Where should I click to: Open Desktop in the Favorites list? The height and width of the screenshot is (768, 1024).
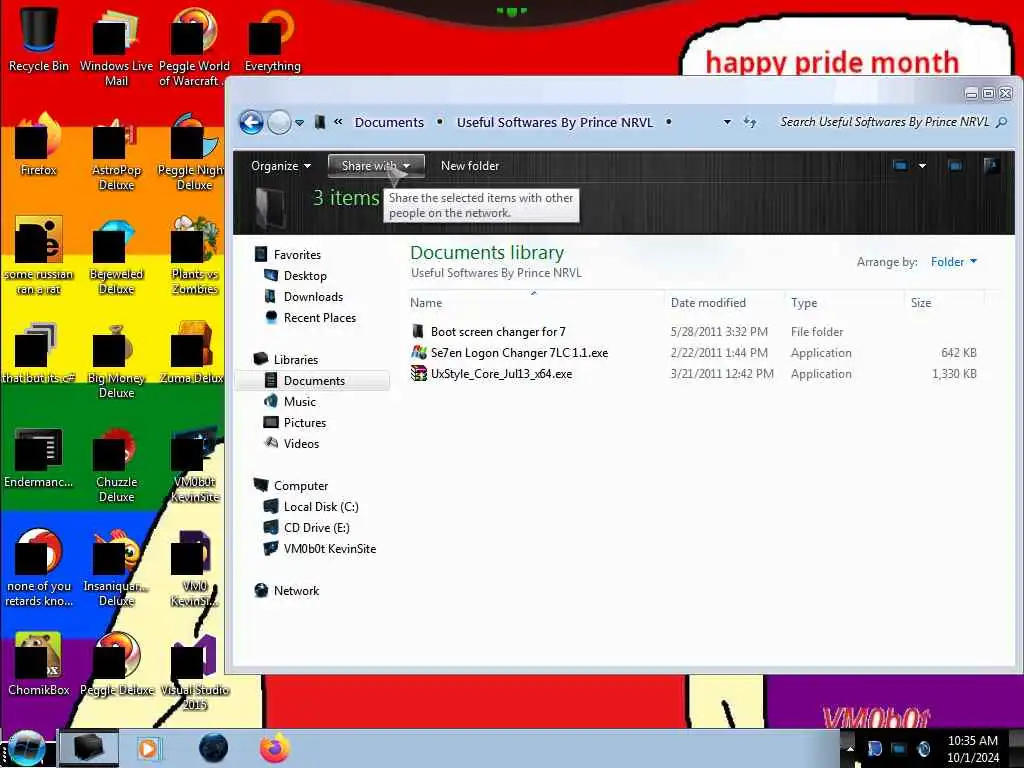click(x=304, y=276)
